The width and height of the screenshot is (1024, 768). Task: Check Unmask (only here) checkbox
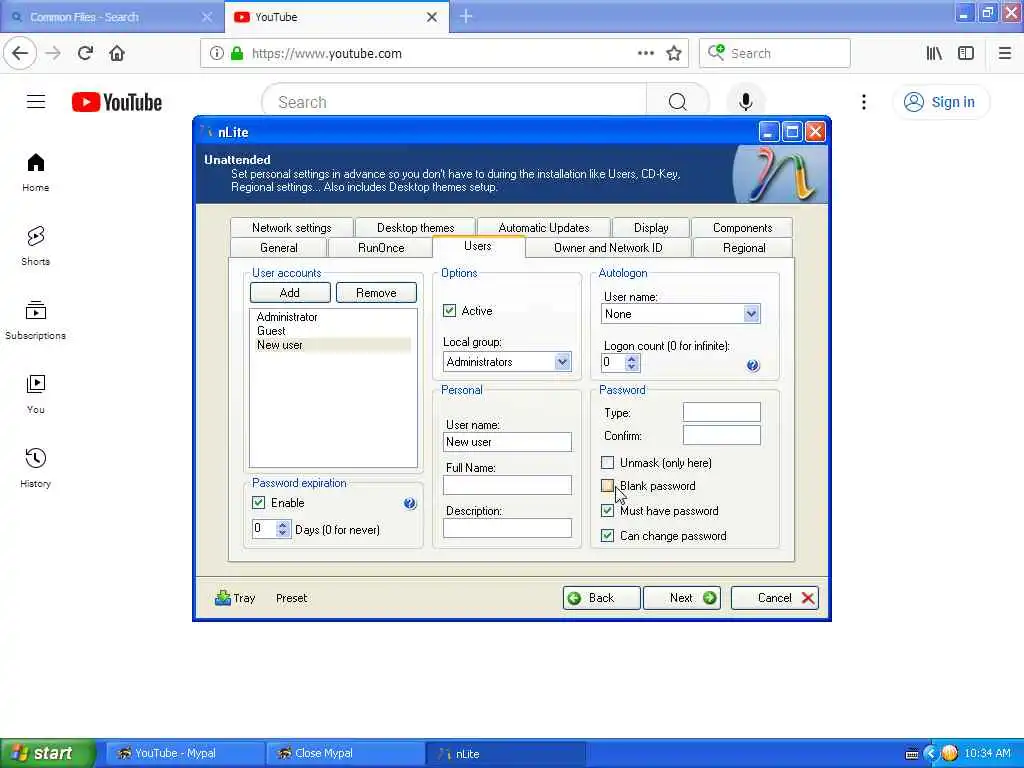[607, 463]
